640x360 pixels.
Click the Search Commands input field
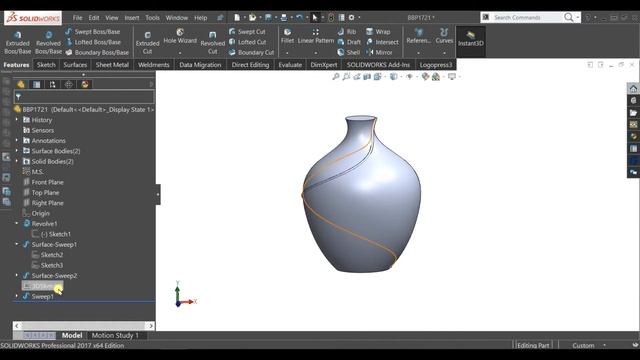pos(527,17)
